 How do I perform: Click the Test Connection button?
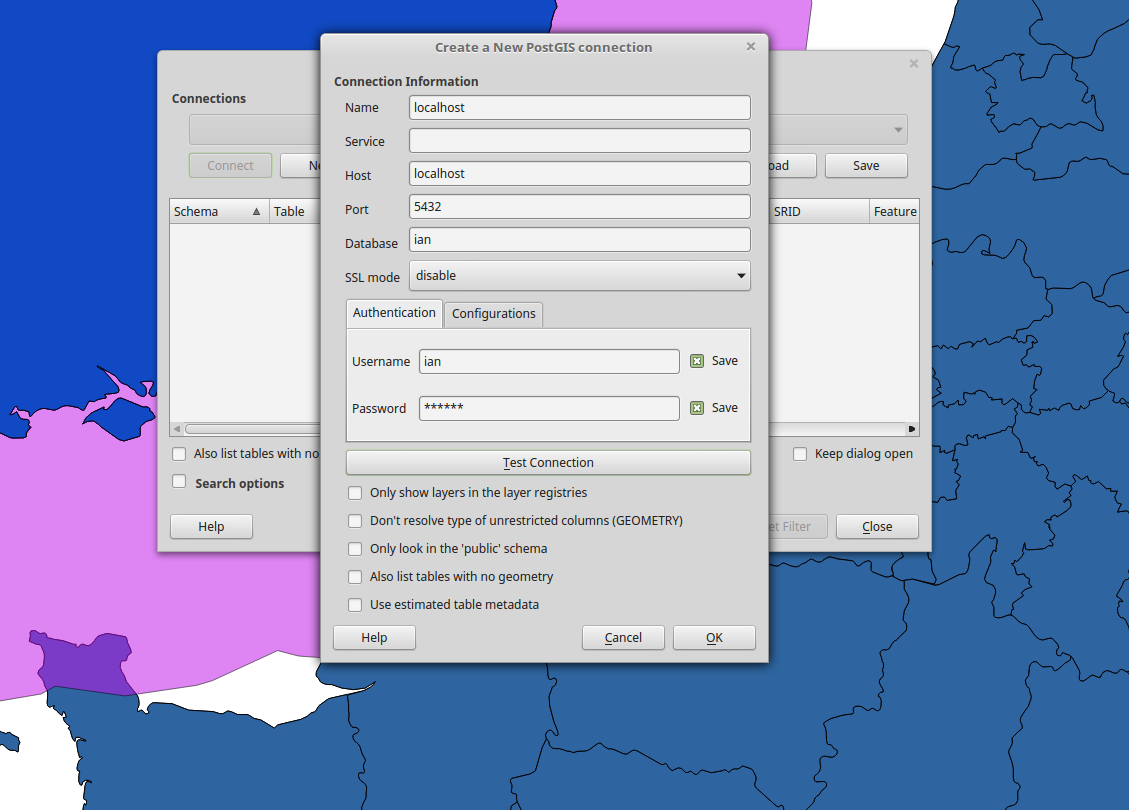point(548,463)
